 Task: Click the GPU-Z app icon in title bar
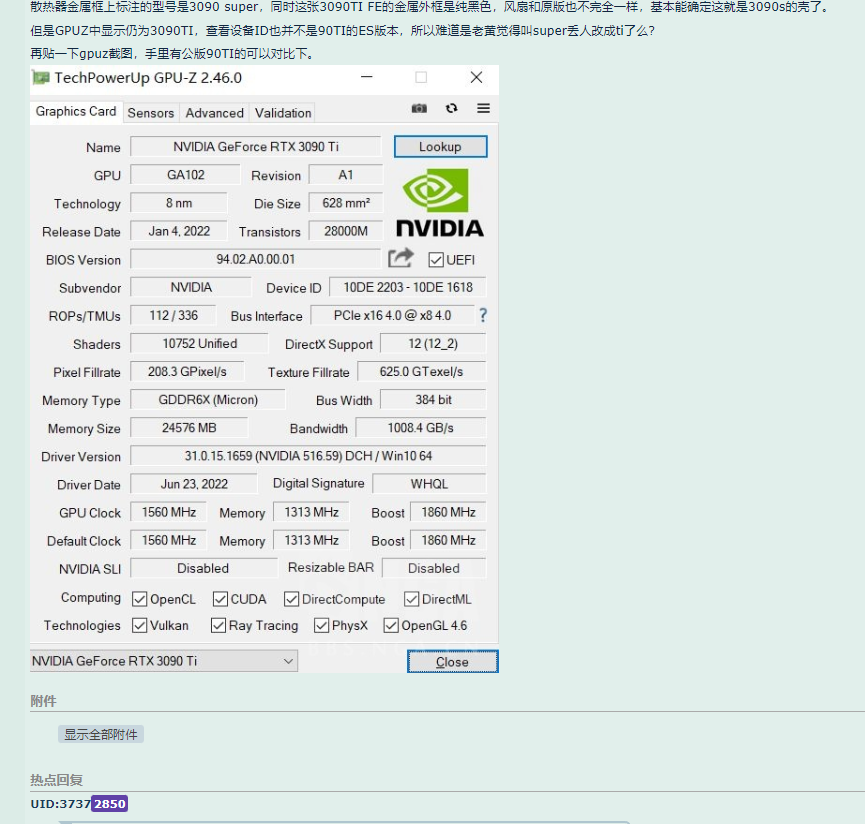41,78
